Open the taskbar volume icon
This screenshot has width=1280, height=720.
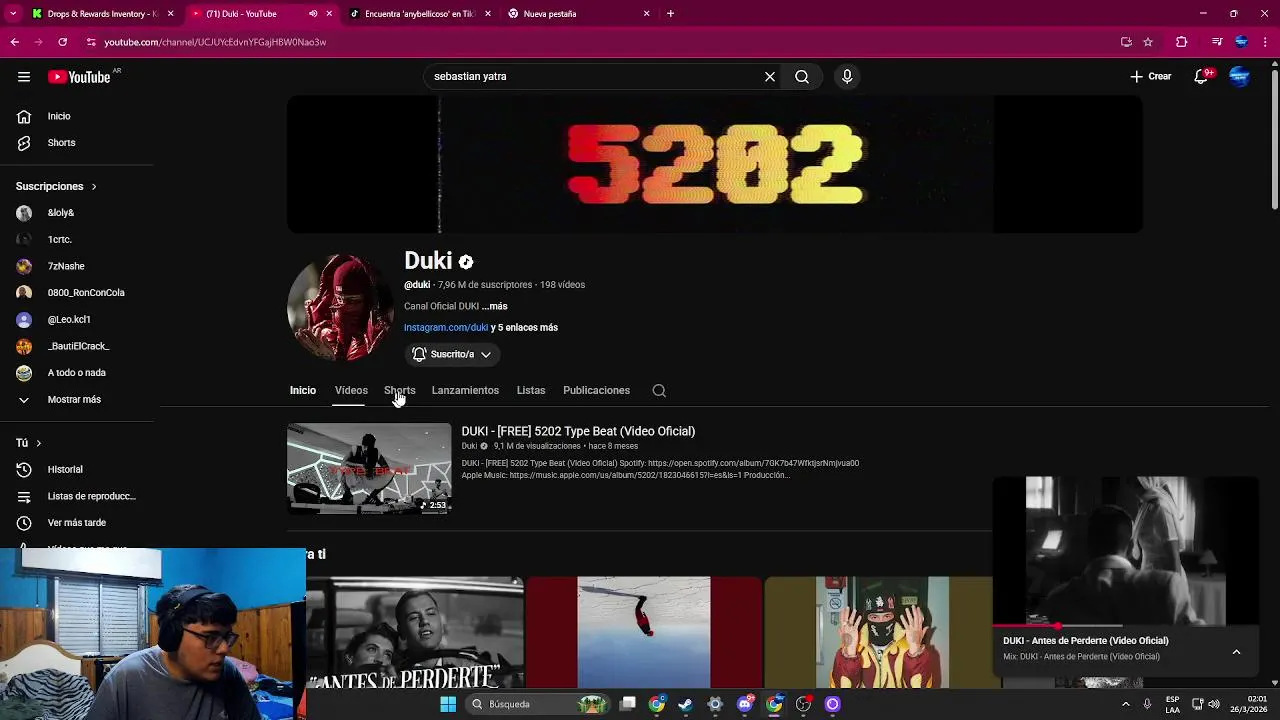(1214, 704)
